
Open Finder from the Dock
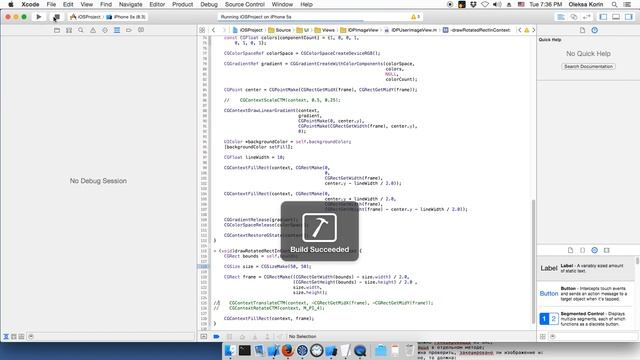point(230,351)
